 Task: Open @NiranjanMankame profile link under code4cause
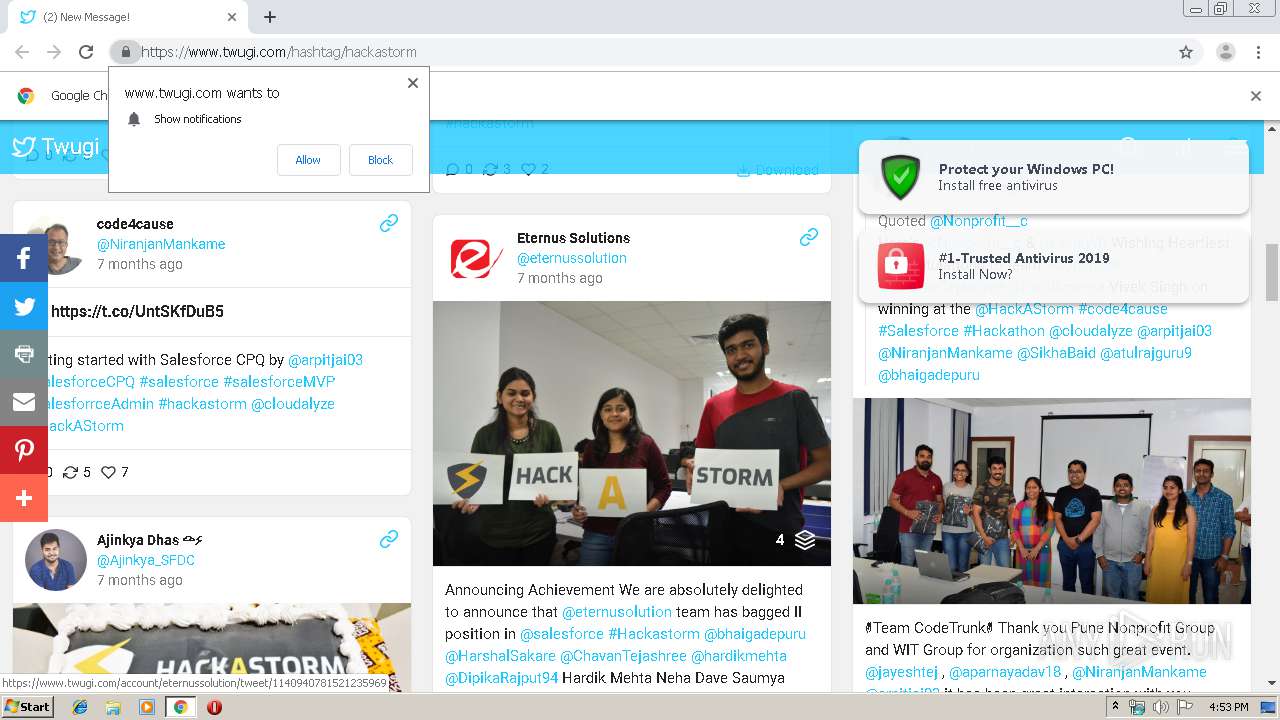[161, 244]
